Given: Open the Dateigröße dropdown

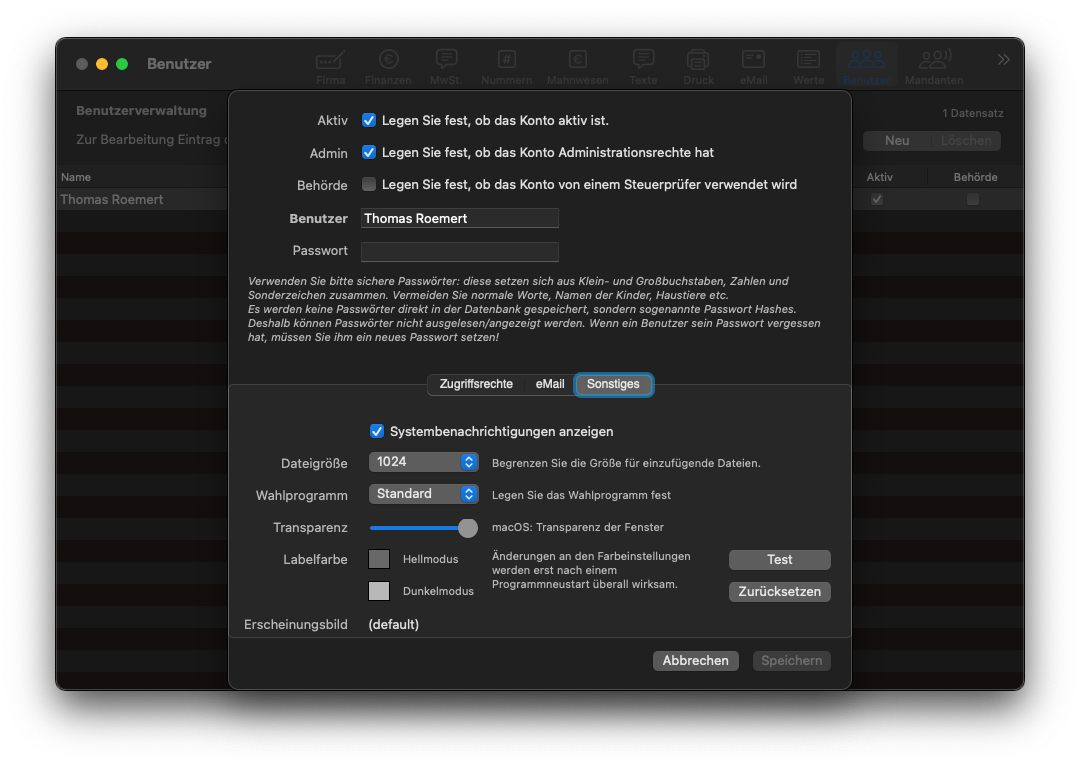Looking at the screenshot, I should [424, 462].
